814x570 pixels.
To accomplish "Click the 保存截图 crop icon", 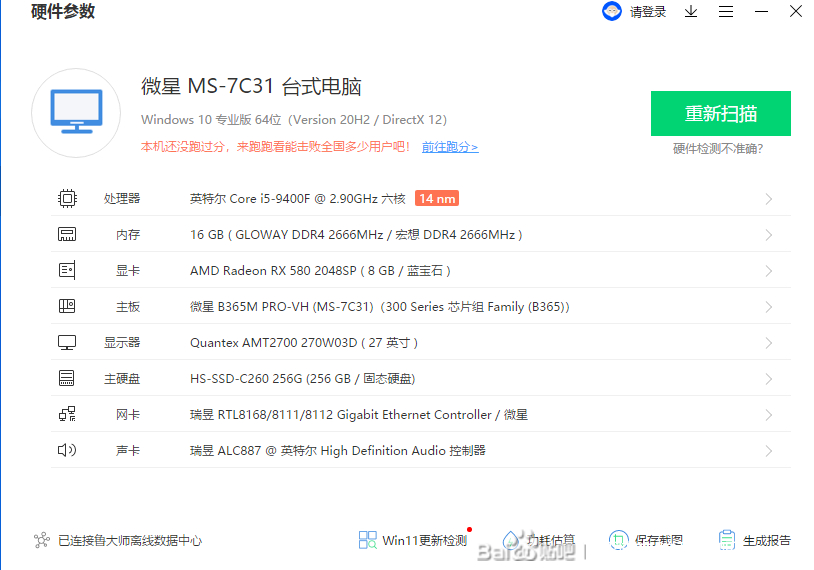I will [x=618, y=540].
